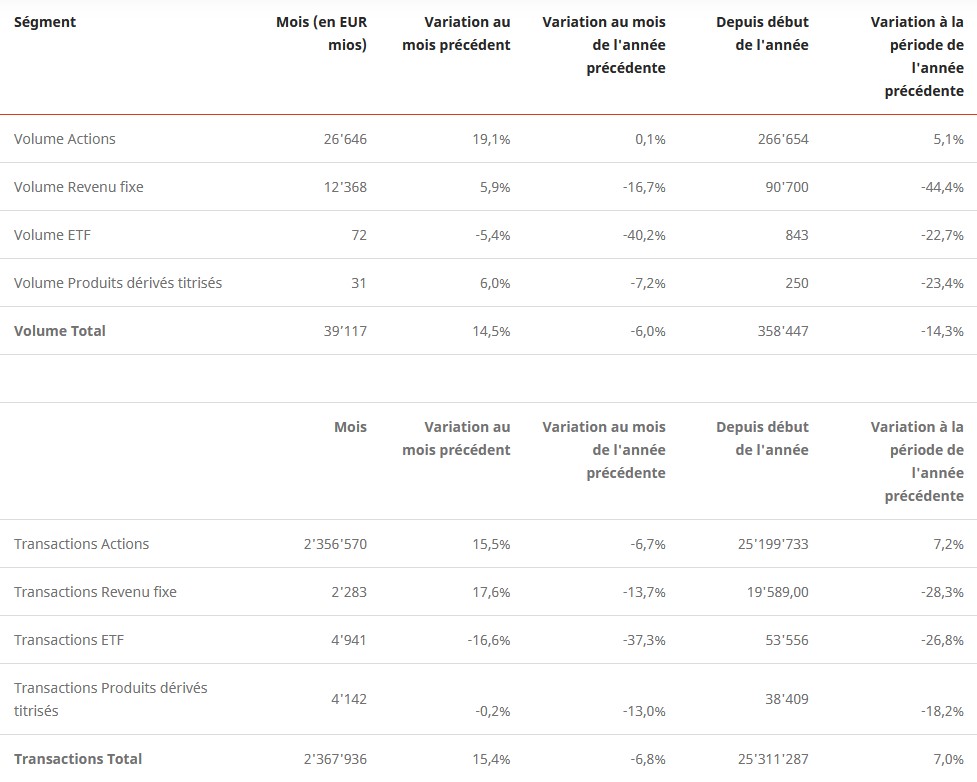
Task: Click the bold Volume Total label
Action: click(x=60, y=331)
